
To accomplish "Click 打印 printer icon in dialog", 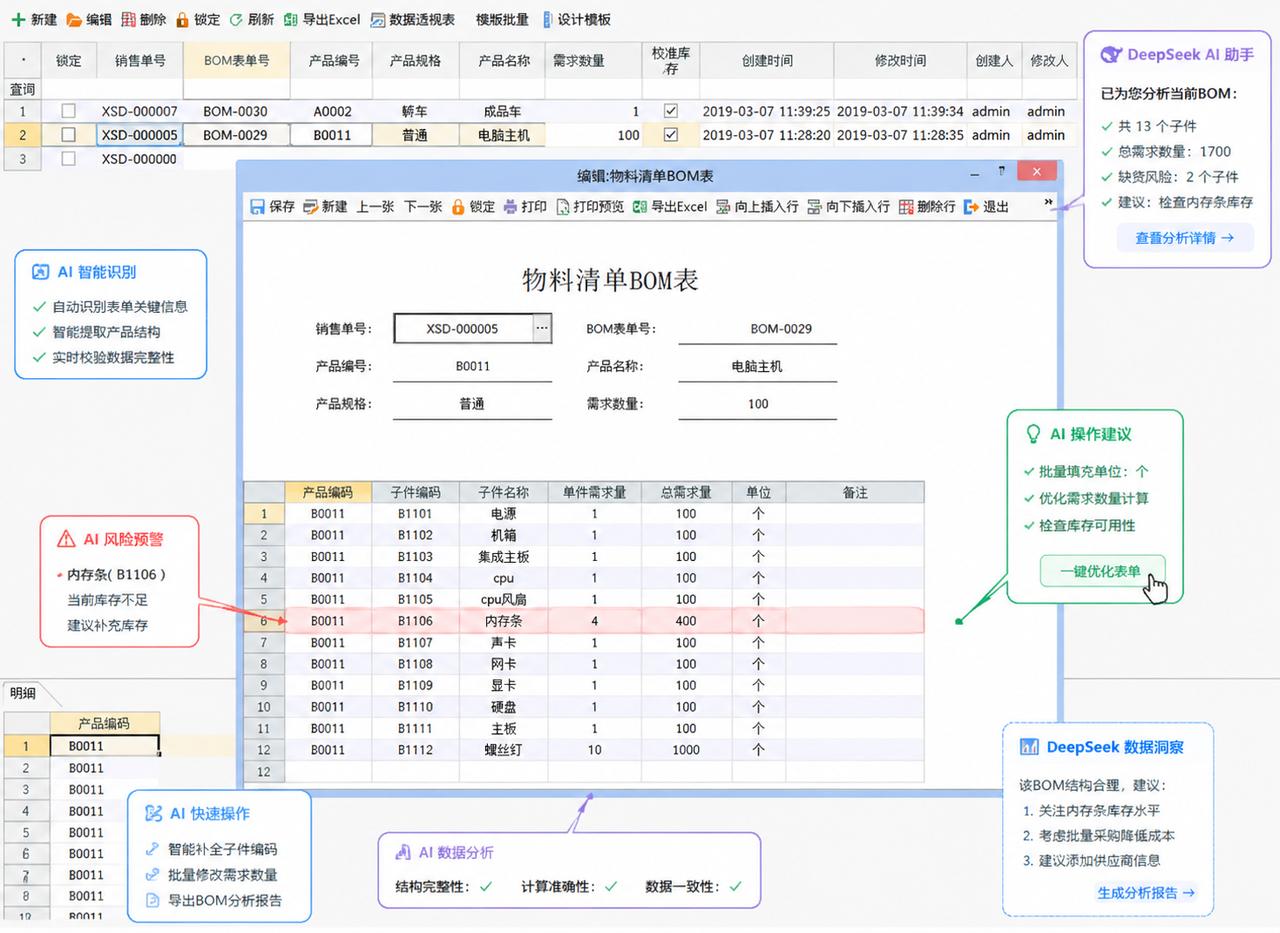I will tap(510, 206).
